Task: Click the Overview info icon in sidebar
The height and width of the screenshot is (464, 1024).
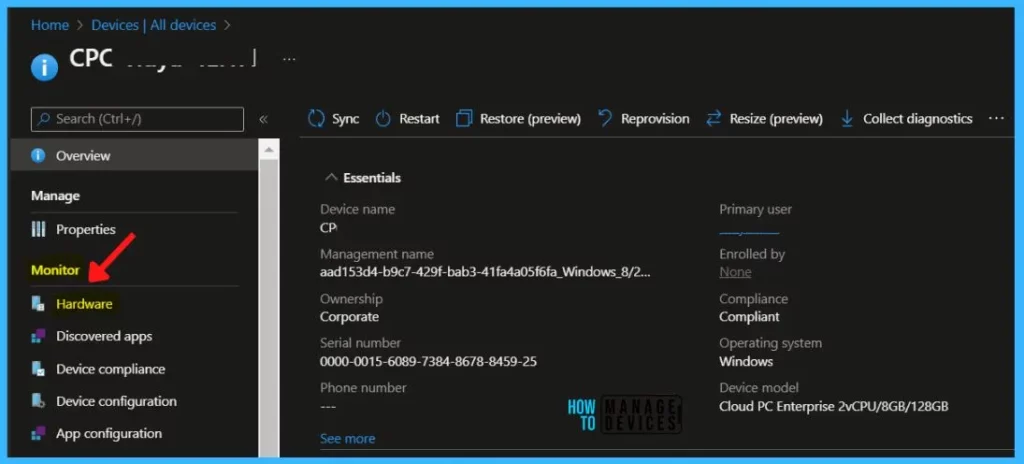Action: pyautogui.click(x=39, y=156)
